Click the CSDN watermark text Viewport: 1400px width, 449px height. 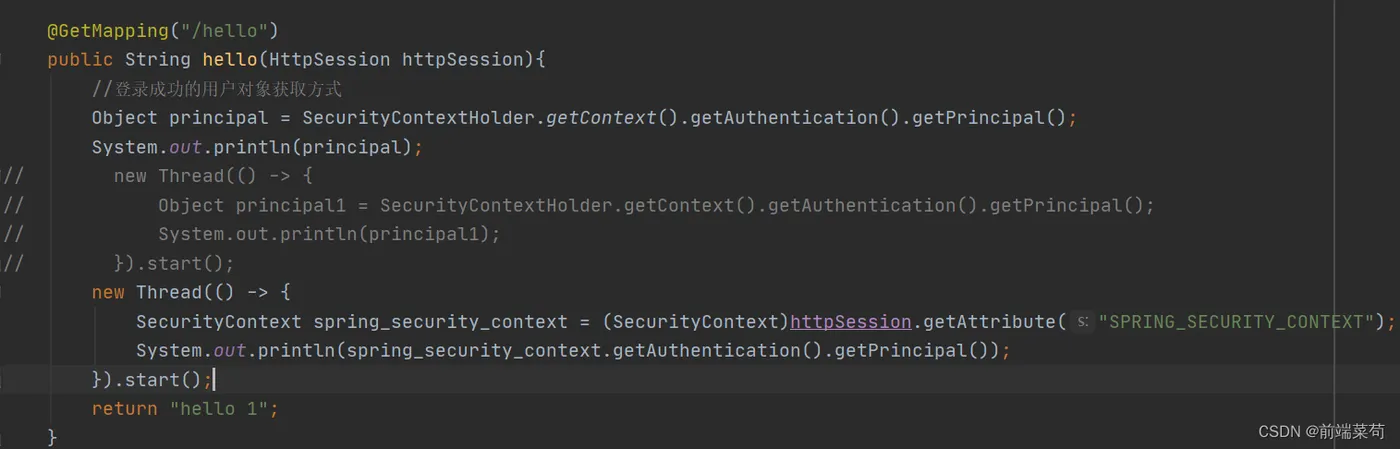pos(1320,431)
